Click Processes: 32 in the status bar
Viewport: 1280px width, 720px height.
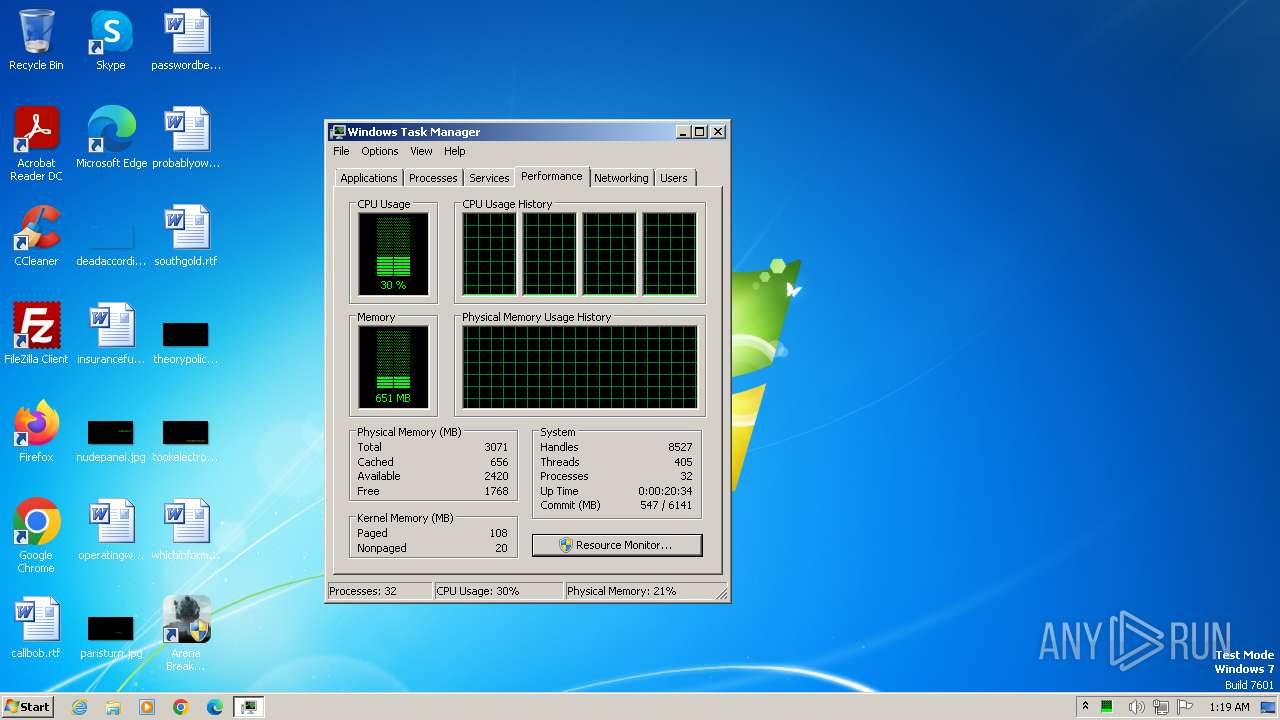pos(380,591)
